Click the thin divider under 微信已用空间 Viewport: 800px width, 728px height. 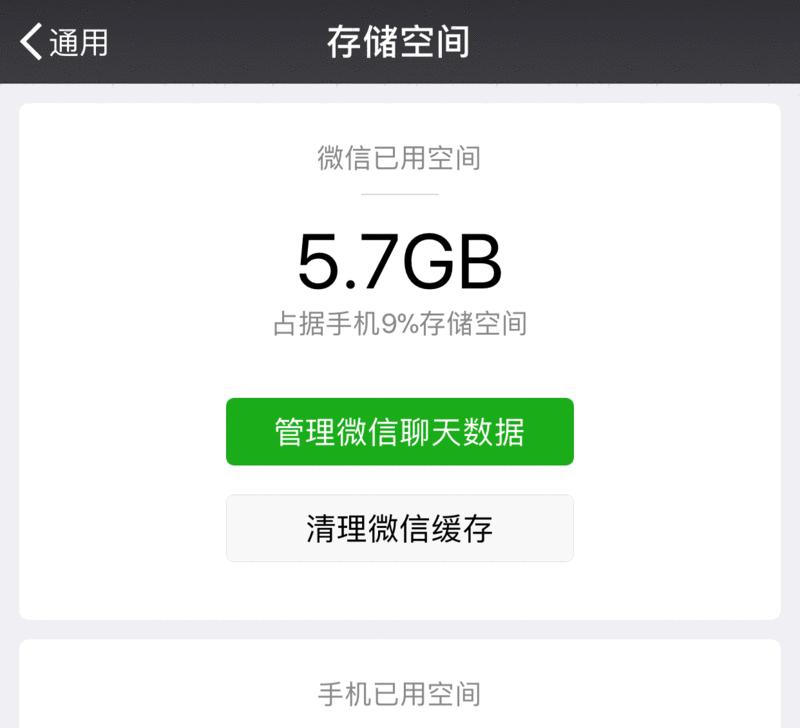point(399,194)
